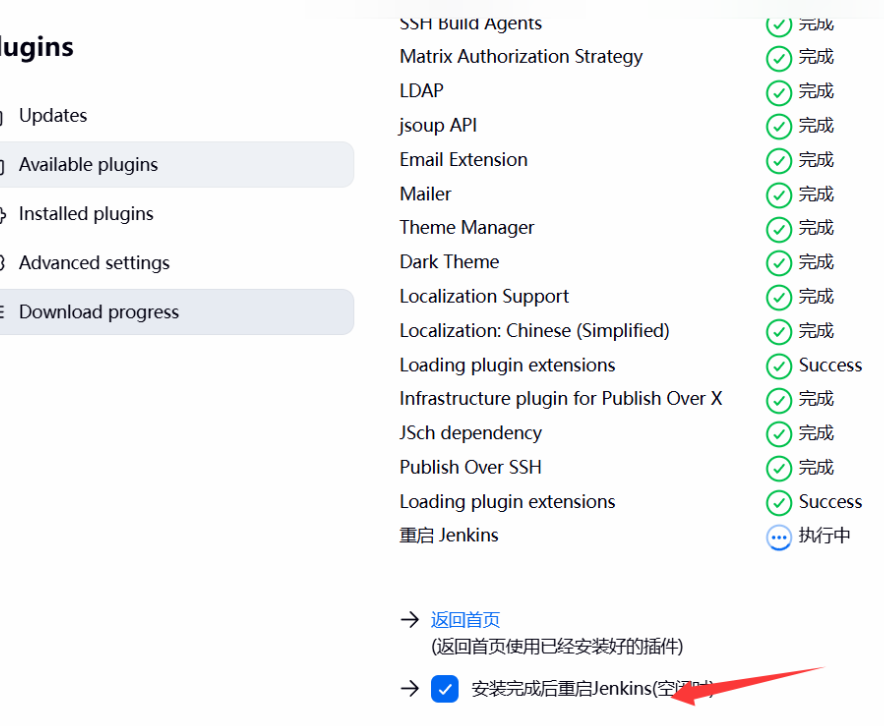Viewport: 884px width, 726px height.
Task: Click the 完成 status beside Publish Over SSH
Action: [x=816, y=467]
